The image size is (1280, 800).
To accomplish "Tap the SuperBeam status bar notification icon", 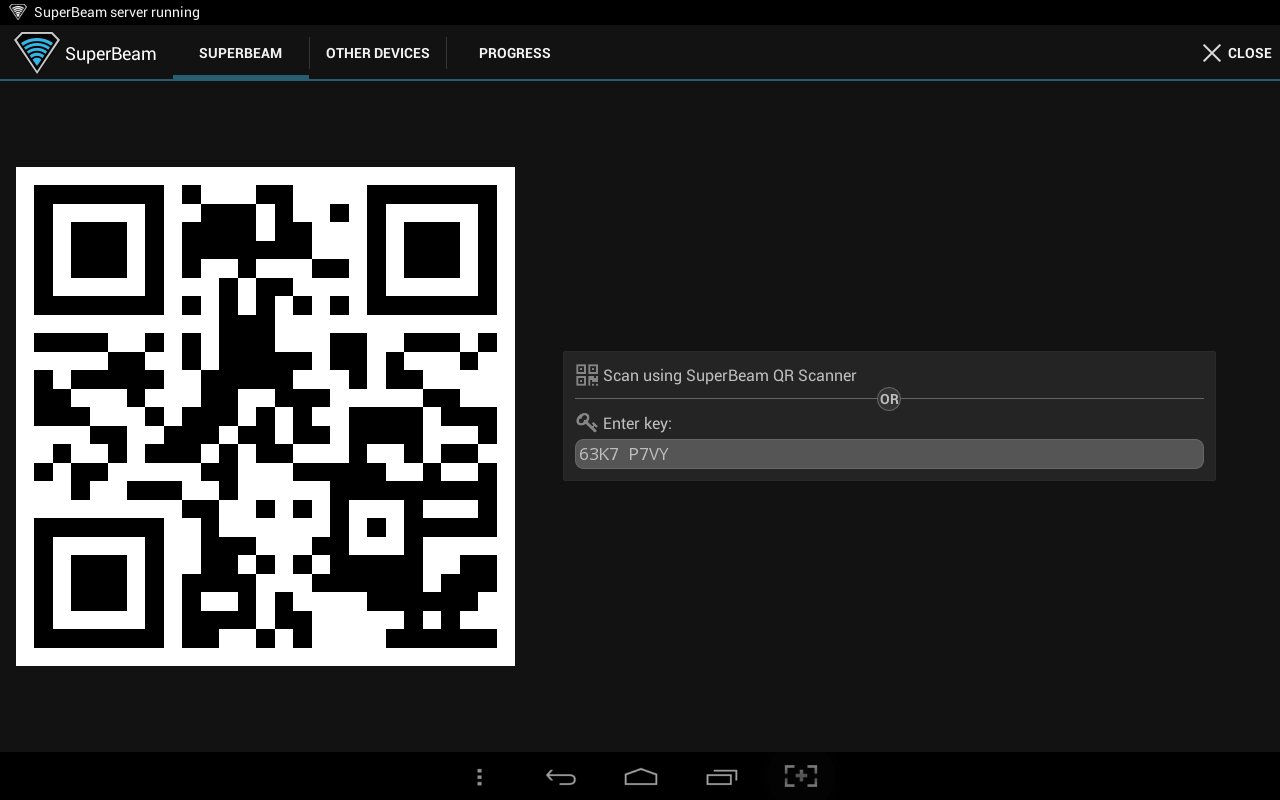I will pos(18,12).
